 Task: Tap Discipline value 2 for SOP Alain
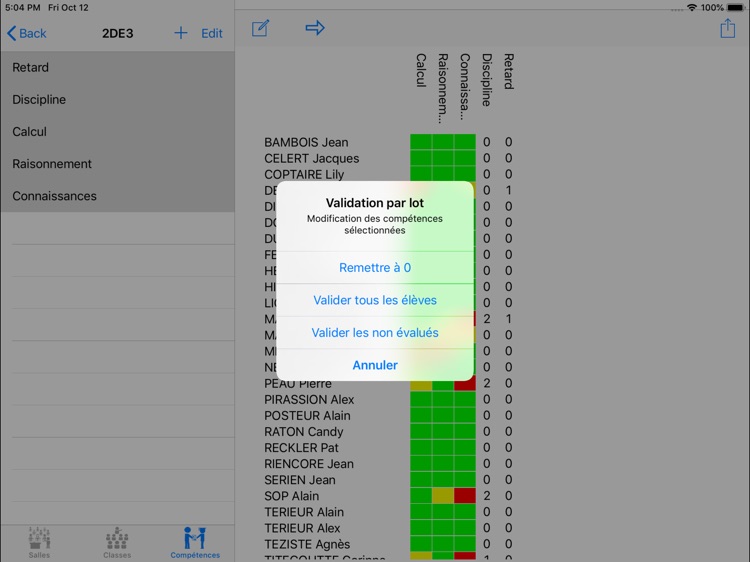coord(486,496)
